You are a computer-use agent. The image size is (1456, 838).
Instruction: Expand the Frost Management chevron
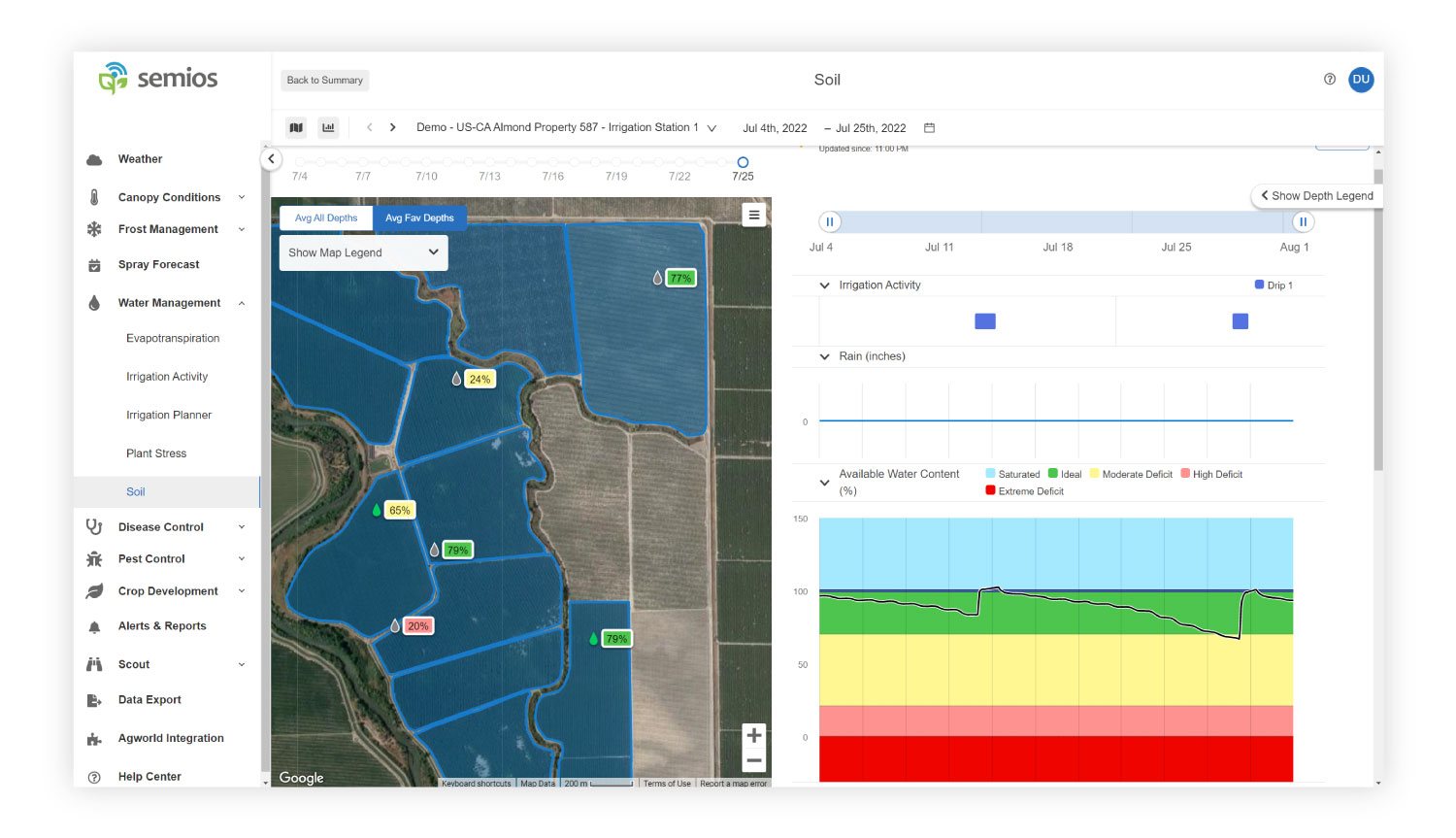[242, 229]
